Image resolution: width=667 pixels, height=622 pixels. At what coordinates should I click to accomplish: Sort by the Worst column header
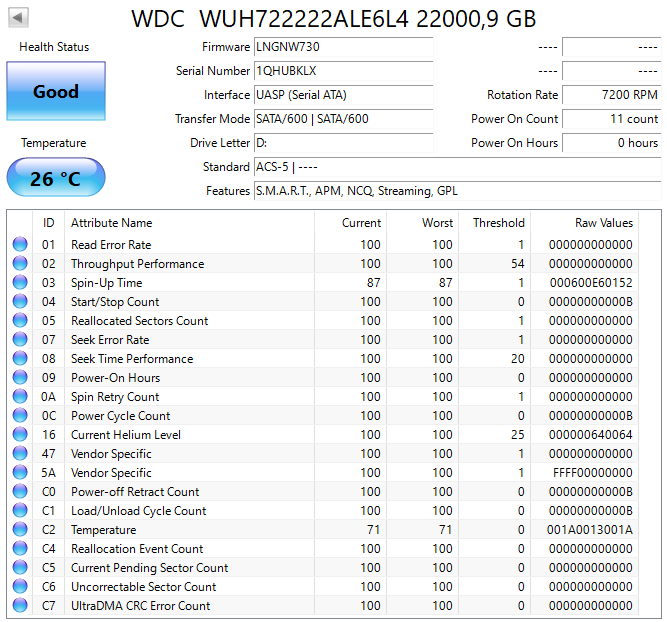pos(422,223)
